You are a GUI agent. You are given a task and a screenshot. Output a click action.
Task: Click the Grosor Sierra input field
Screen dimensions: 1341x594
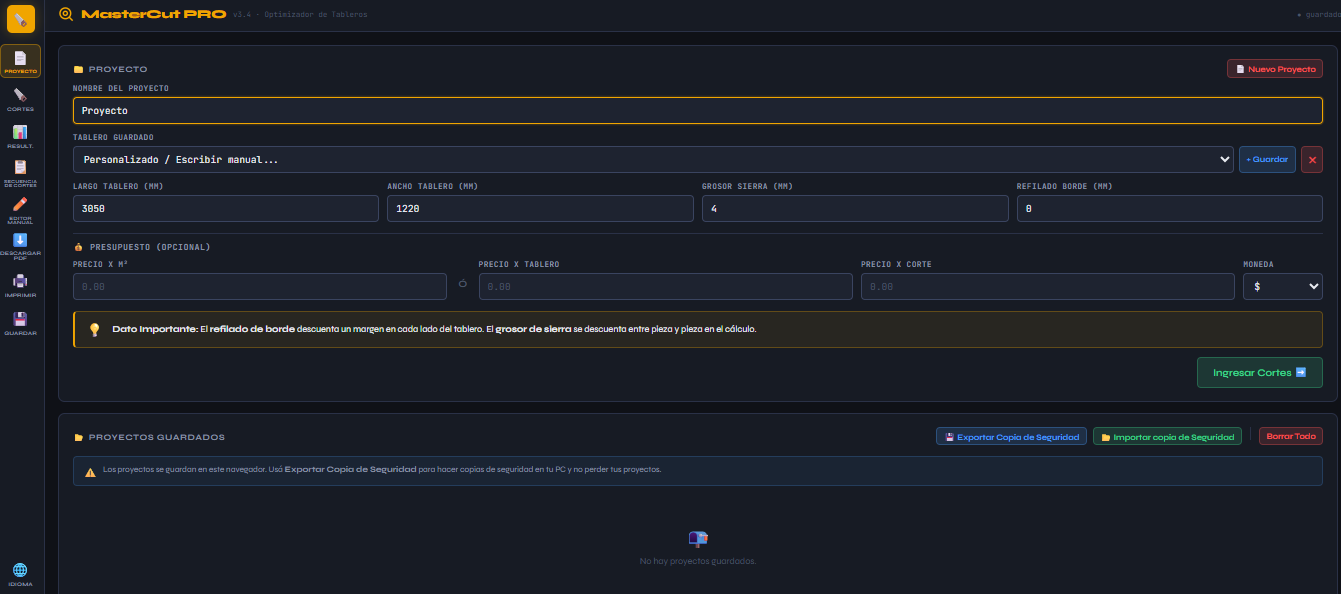click(x=855, y=208)
